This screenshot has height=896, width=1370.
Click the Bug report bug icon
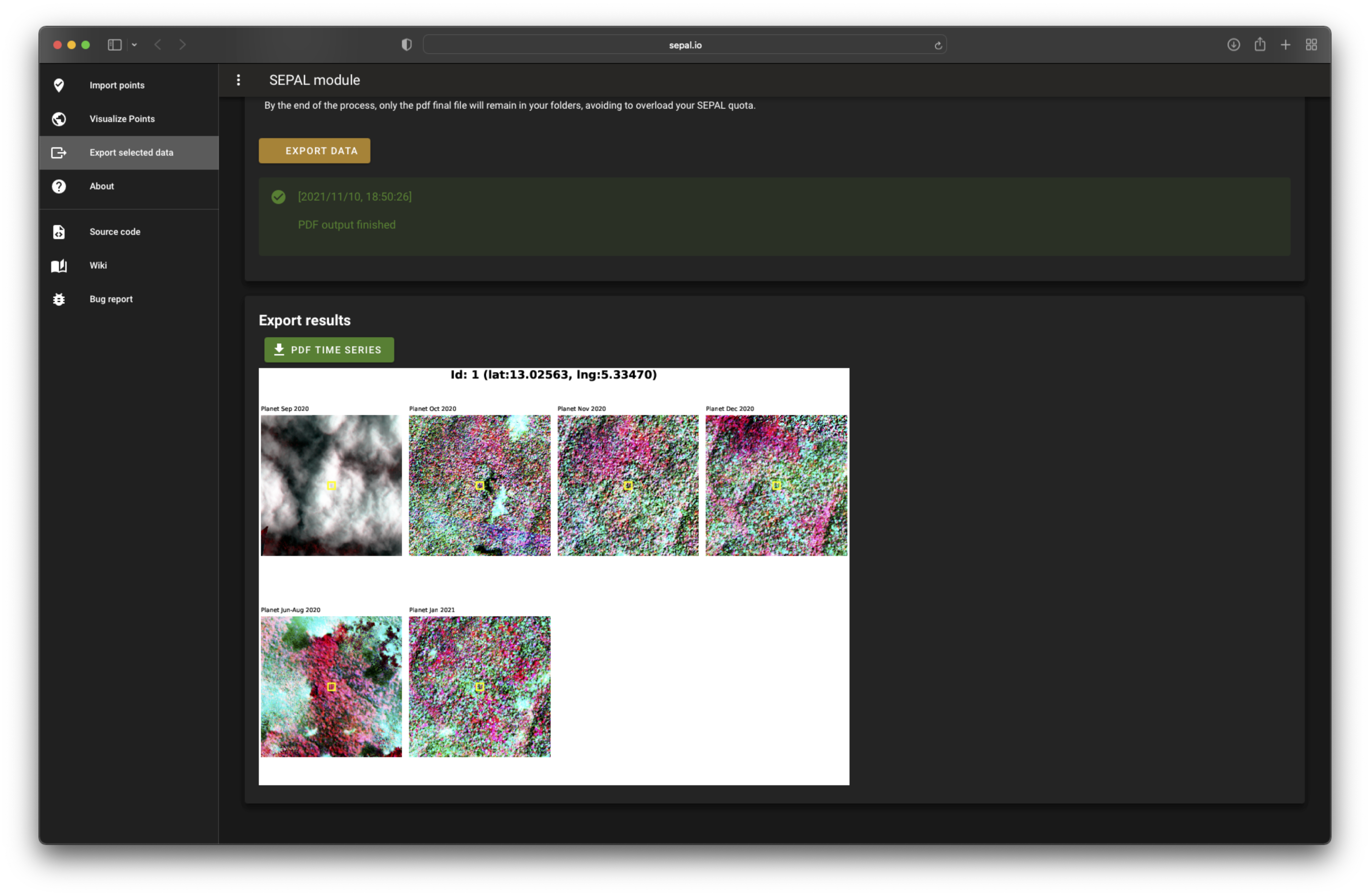point(59,299)
